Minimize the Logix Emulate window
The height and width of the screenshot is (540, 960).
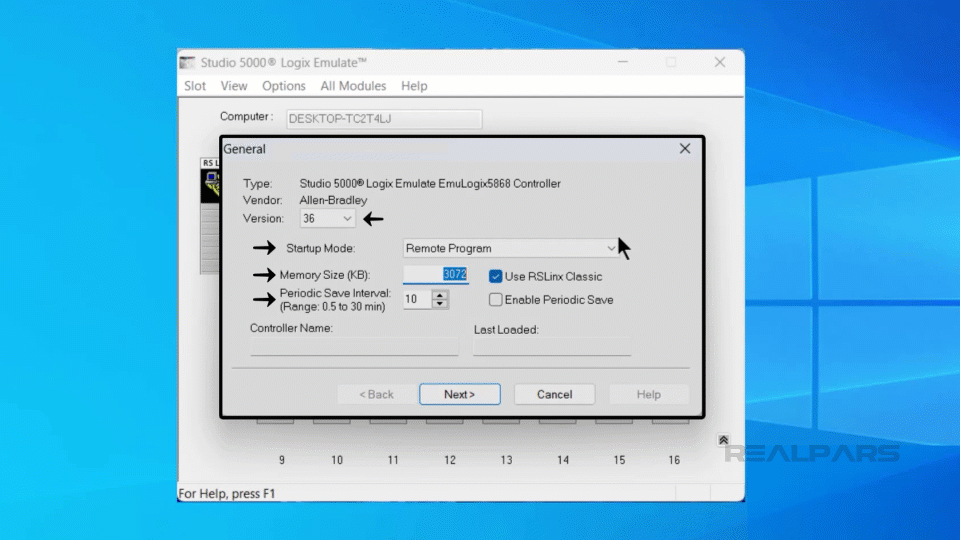623,62
